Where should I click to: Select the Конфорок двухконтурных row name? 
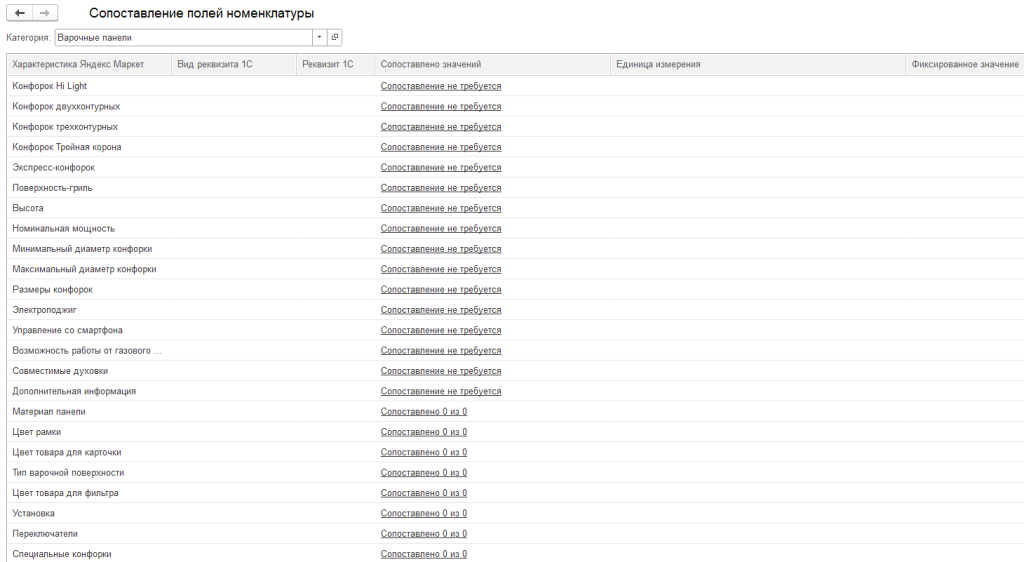point(66,106)
